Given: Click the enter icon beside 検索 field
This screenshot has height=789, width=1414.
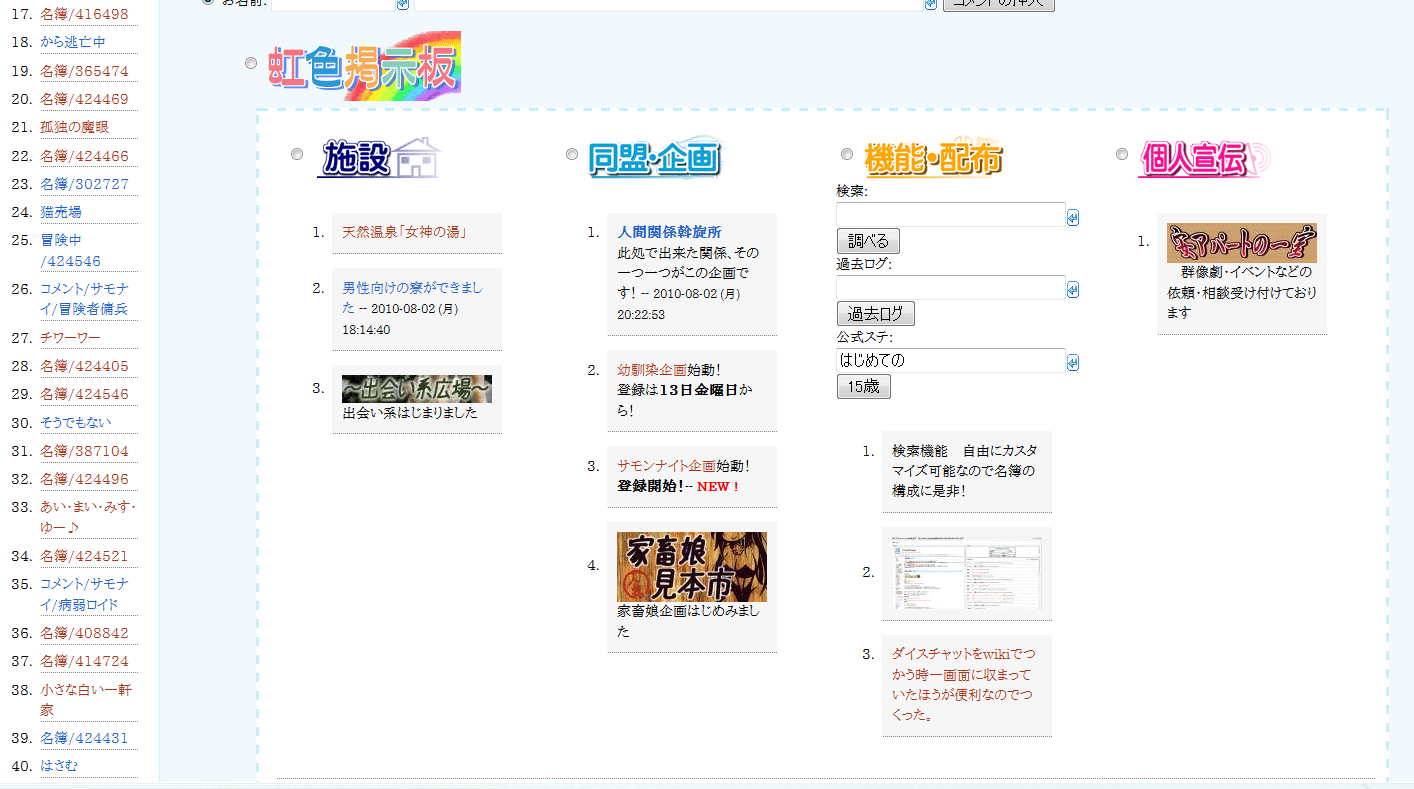Looking at the screenshot, I should (1073, 217).
